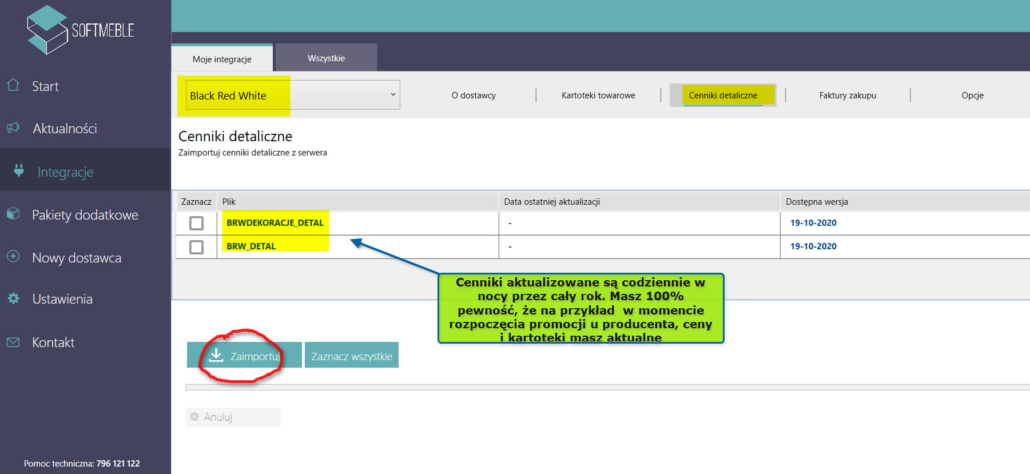Click the Ustawienia gear icon
This screenshot has width=1030, height=474.
(x=13, y=299)
